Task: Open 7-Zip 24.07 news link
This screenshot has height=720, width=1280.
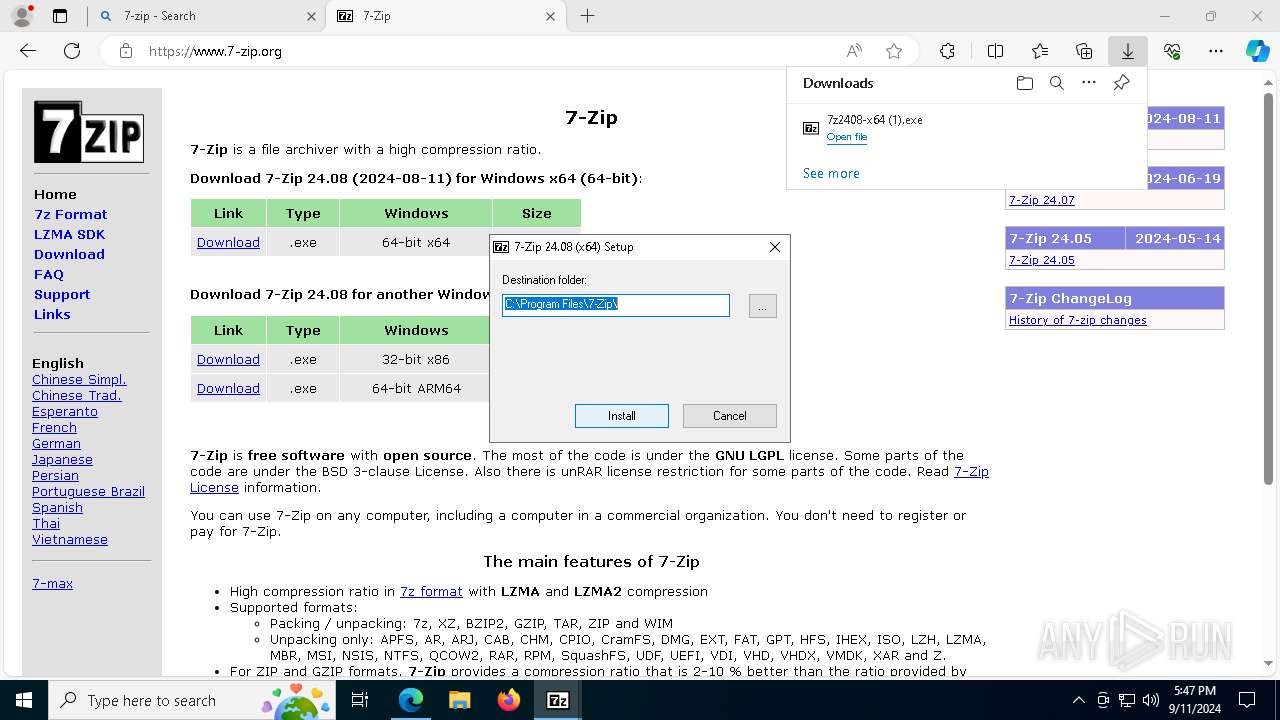Action: pos(1042,200)
